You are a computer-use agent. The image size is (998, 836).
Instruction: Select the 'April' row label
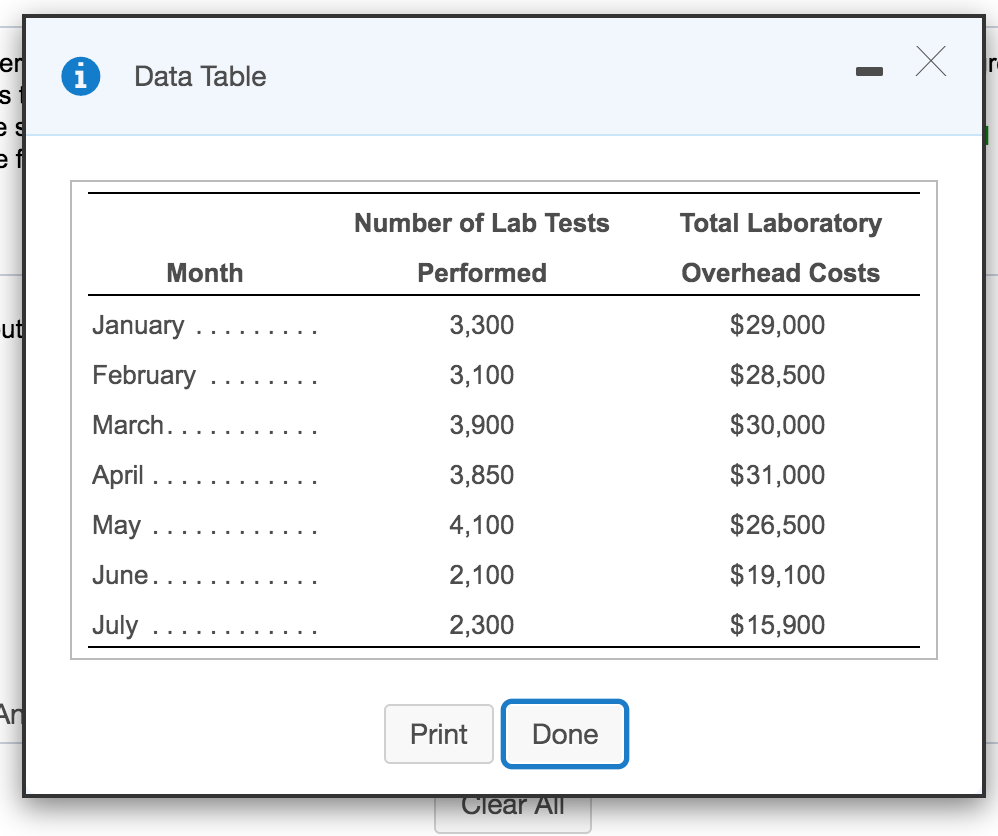coord(118,475)
